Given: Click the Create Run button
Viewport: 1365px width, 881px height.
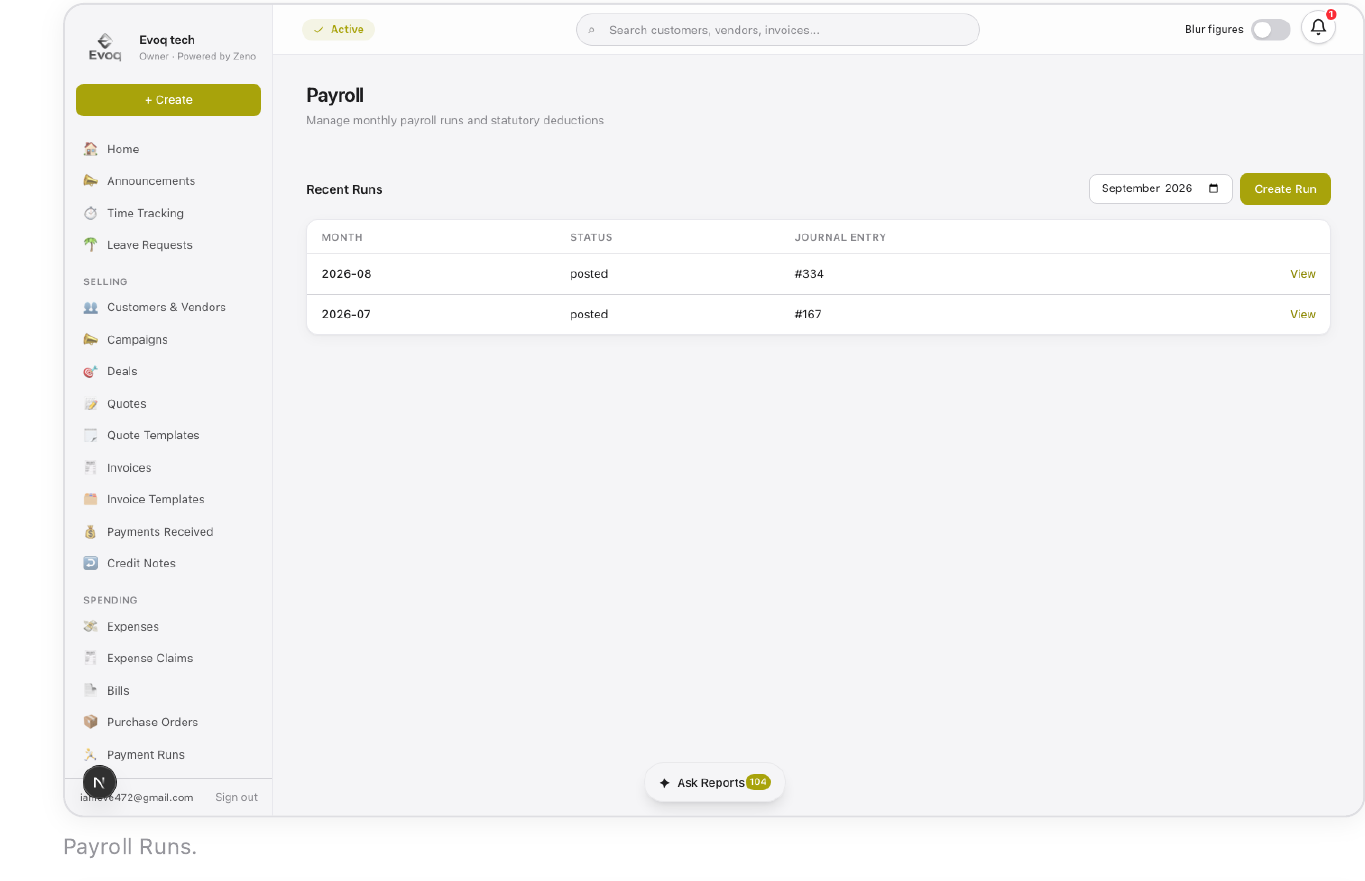Looking at the screenshot, I should pyautogui.click(x=1285, y=189).
